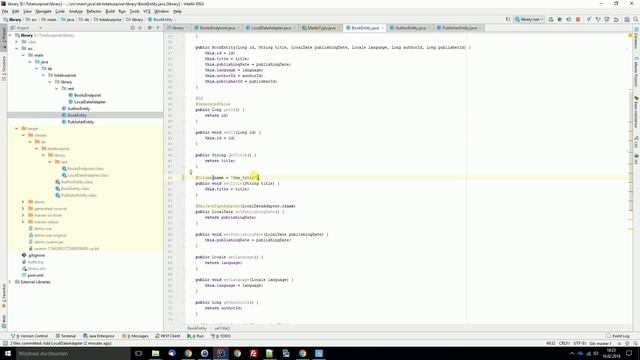
Task: Click the Rerun application icon
Action: [x=551, y=19]
